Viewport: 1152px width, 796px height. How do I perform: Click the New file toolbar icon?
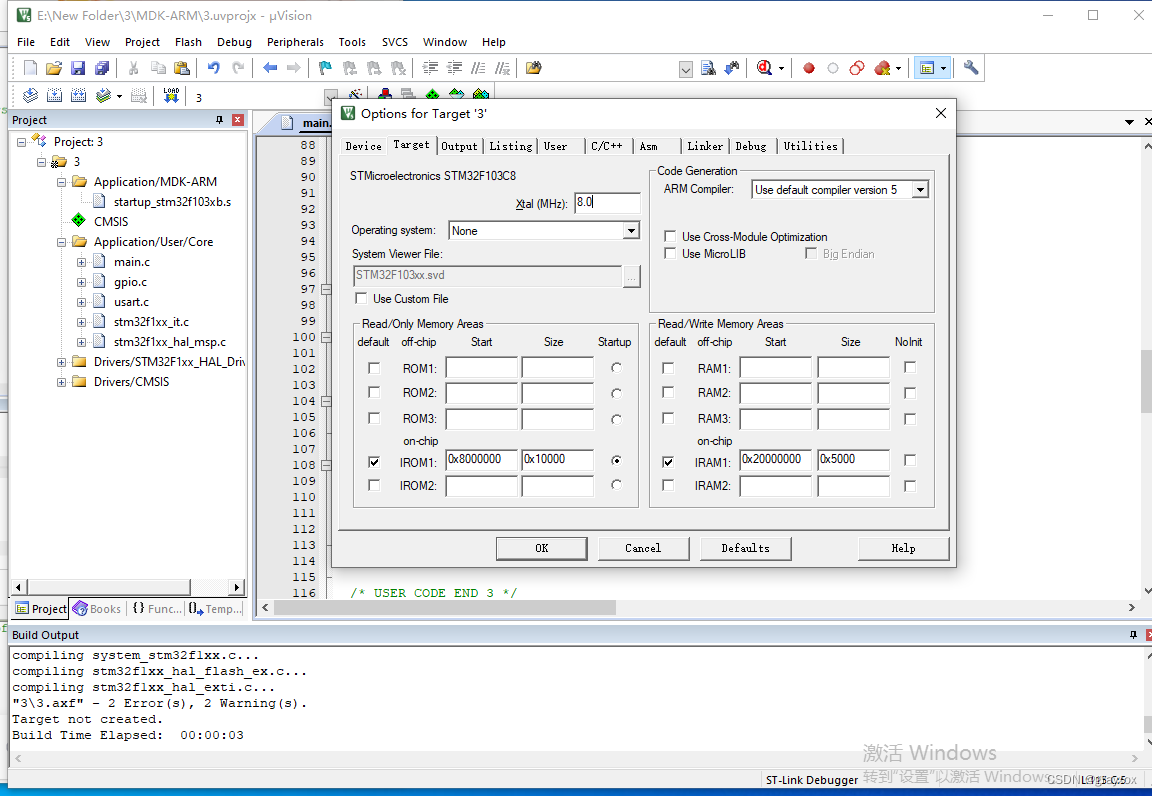point(30,68)
